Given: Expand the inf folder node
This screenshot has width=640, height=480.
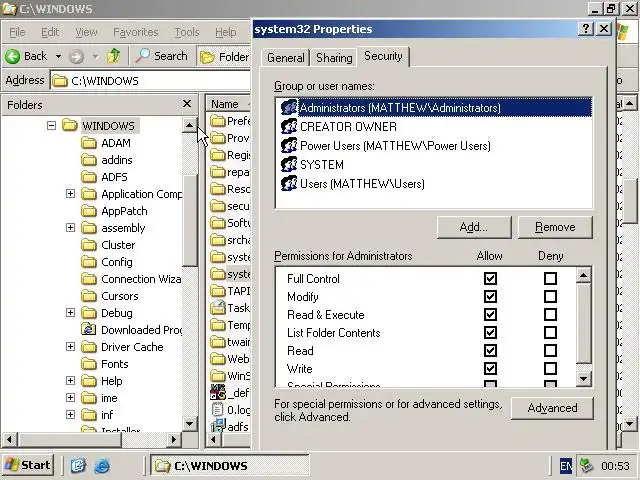Looking at the screenshot, I should (x=70, y=415).
